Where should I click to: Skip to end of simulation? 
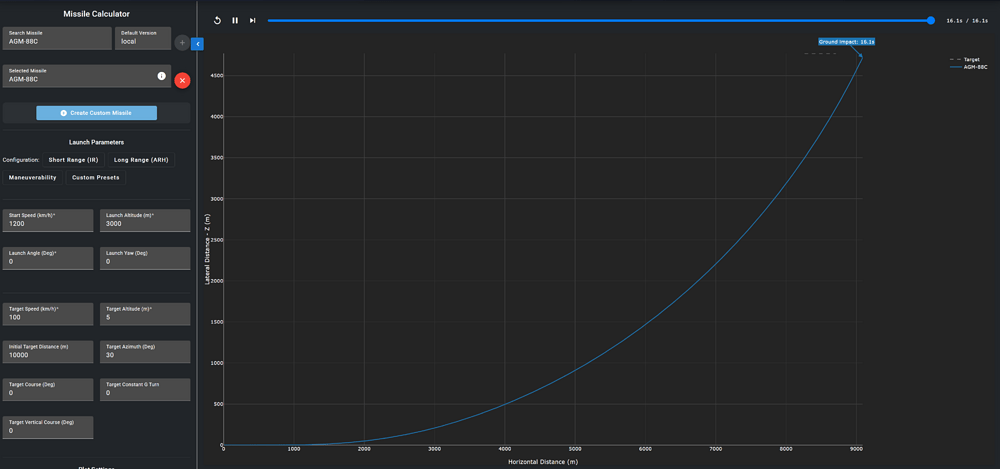[x=253, y=20]
